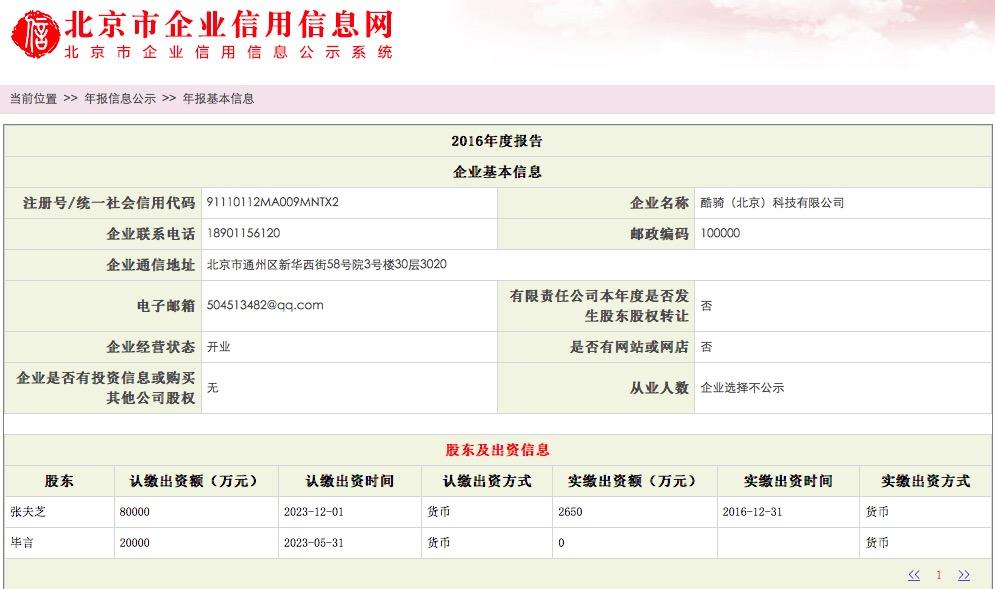Select postal code 100000
The width and height of the screenshot is (995, 589).
click(x=720, y=233)
